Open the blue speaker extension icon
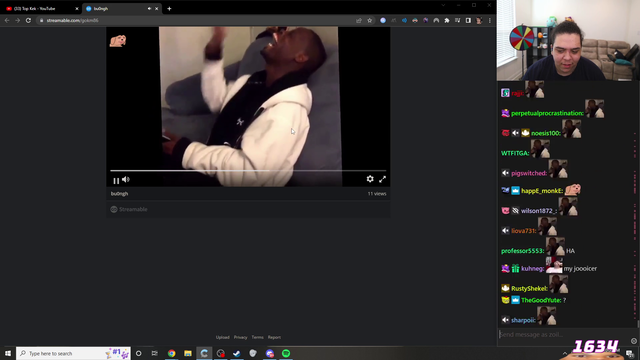This screenshot has width=640, height=360. [404, 20]
